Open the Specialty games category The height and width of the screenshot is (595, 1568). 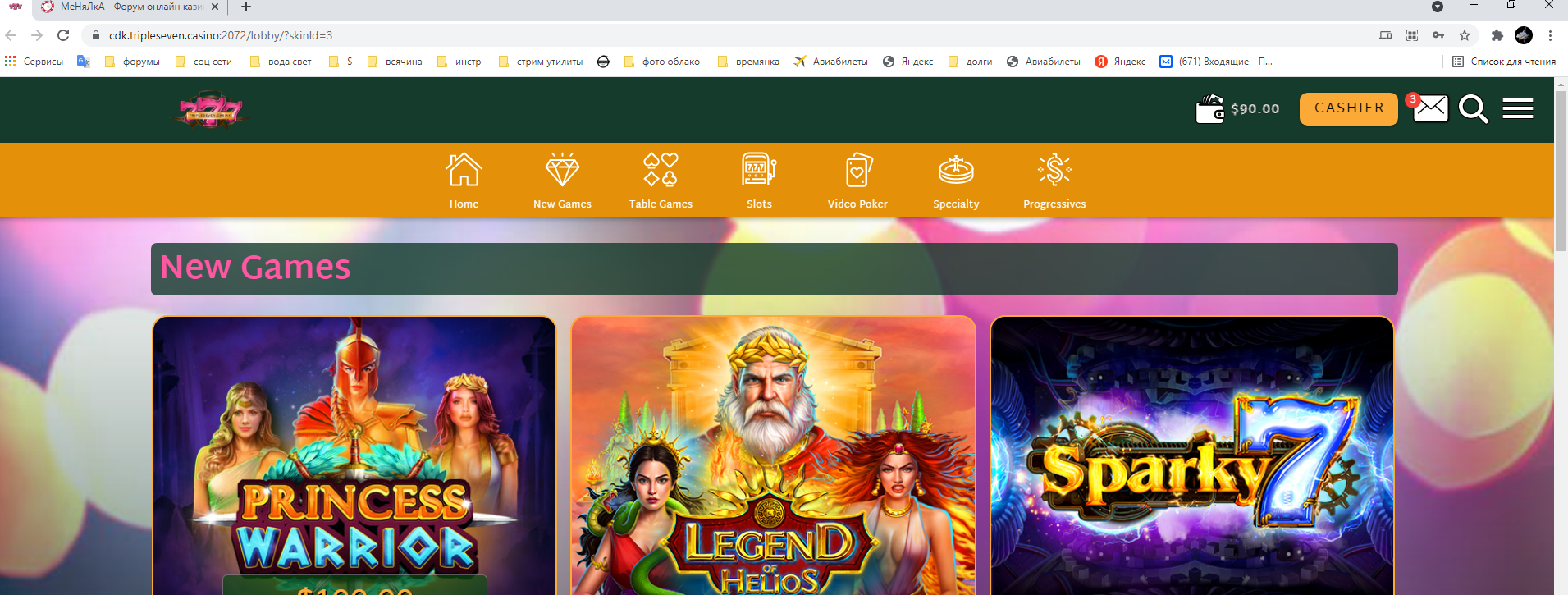[956, 181]
